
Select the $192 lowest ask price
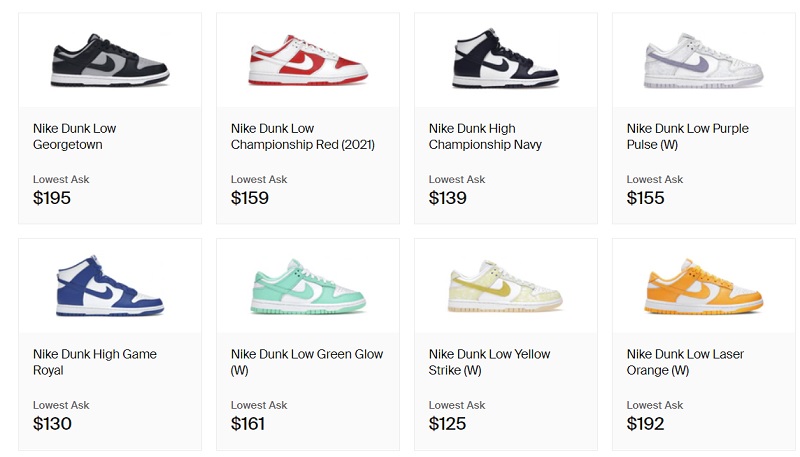pyautogui.click(x=645, y=424)
